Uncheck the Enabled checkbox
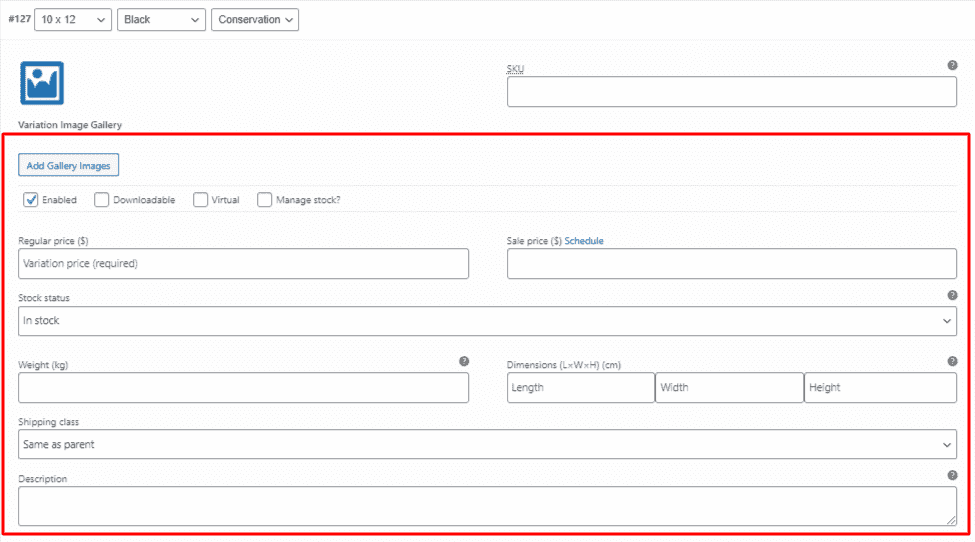Image resolution: width=975 pixels, height=542 pixels. pyautogui.click(x=30, y=200)
